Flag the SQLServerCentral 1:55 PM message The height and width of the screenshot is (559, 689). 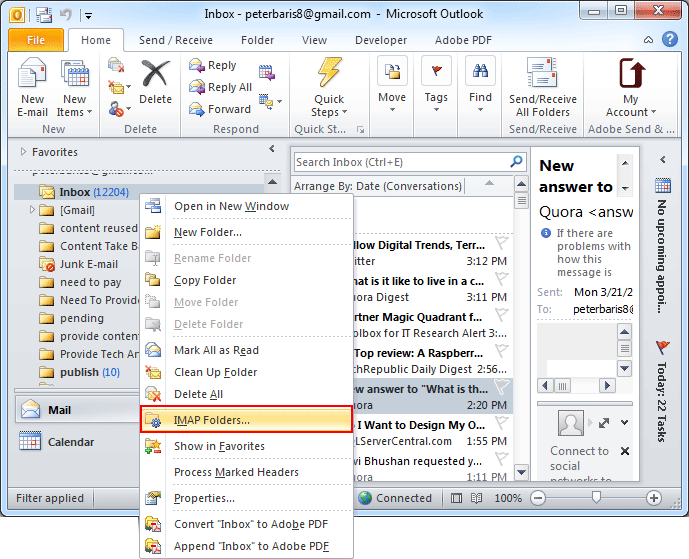point(501,422)
